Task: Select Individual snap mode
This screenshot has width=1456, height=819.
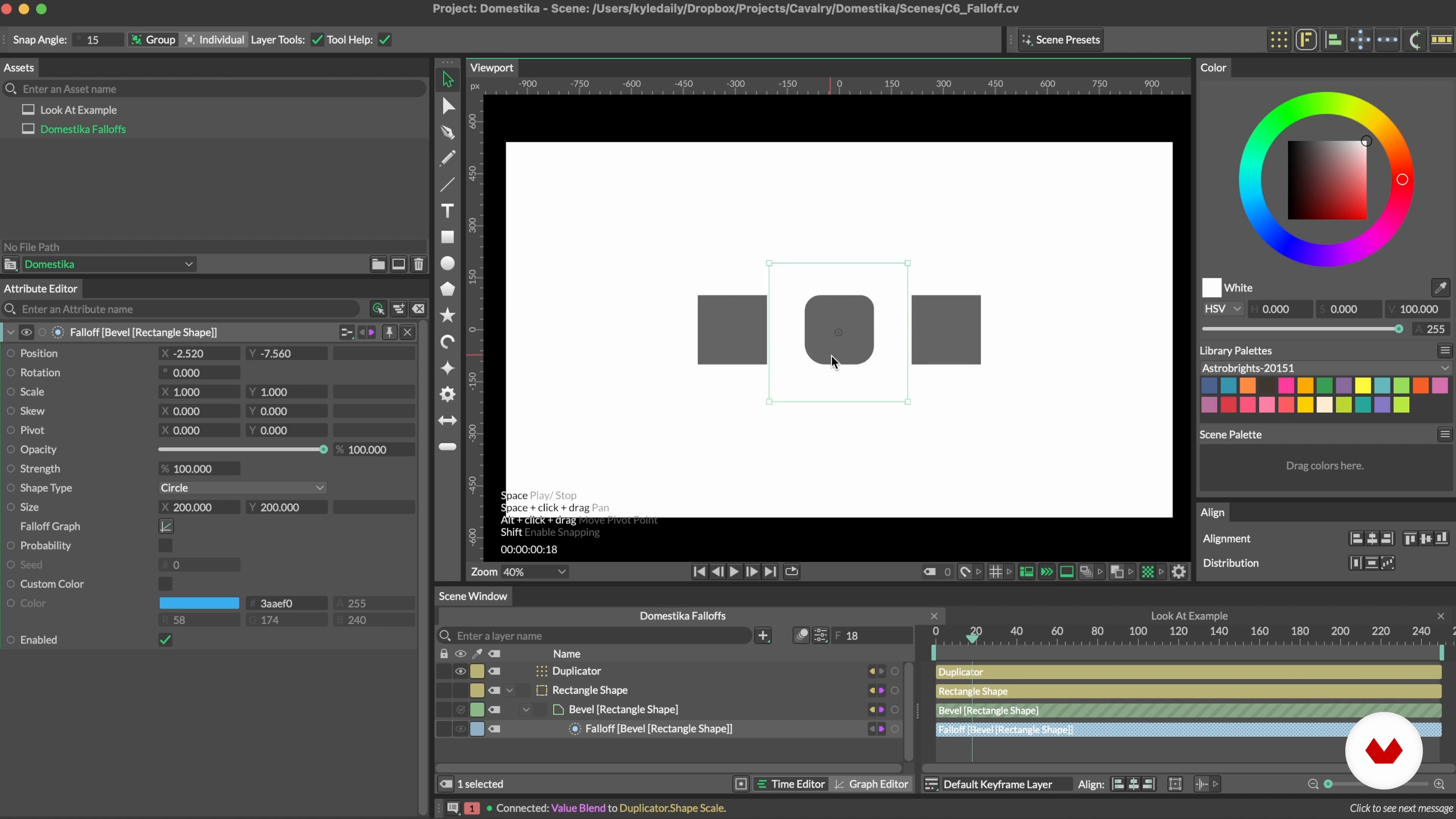Action: click(x=215, y=40)
